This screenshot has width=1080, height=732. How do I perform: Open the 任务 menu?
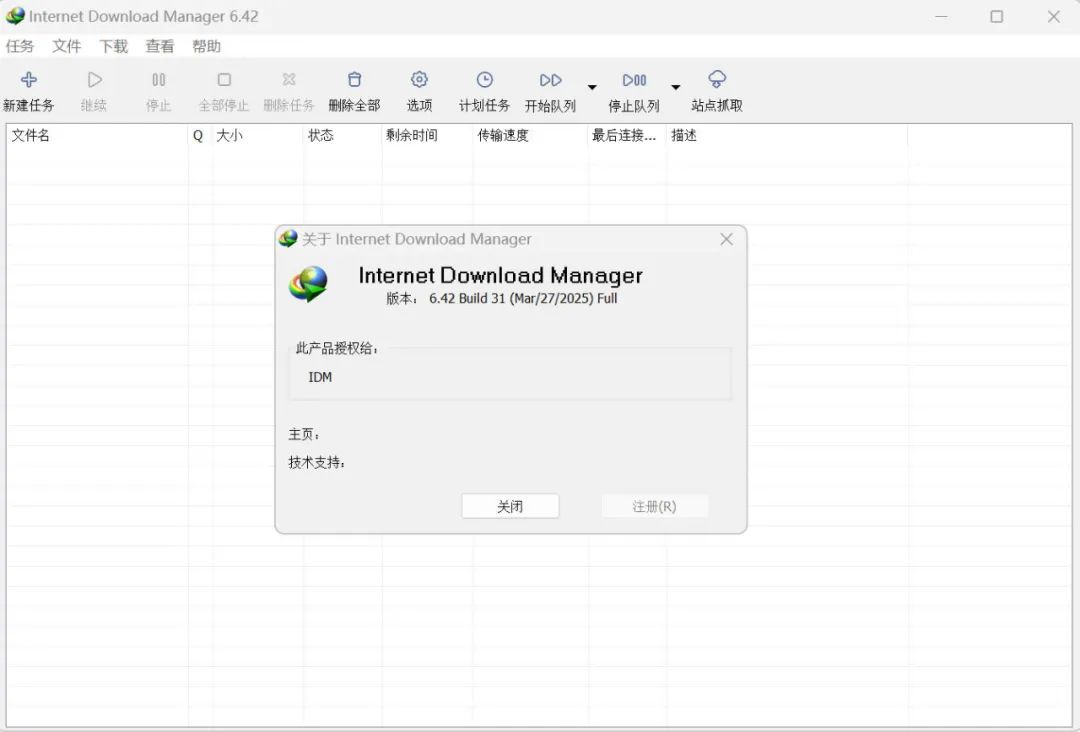tap(19, 46)
